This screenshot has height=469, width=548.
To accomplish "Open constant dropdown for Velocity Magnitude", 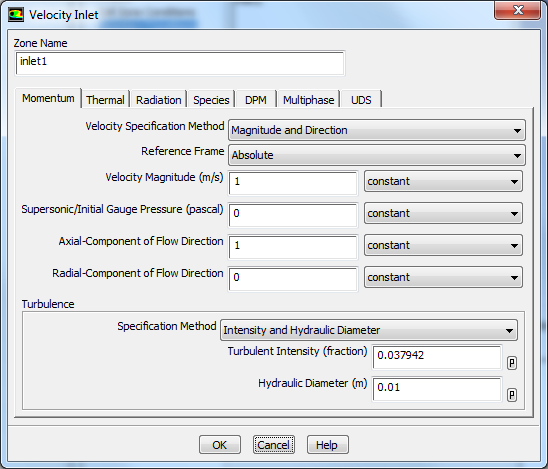I will [x=443, y=181].
